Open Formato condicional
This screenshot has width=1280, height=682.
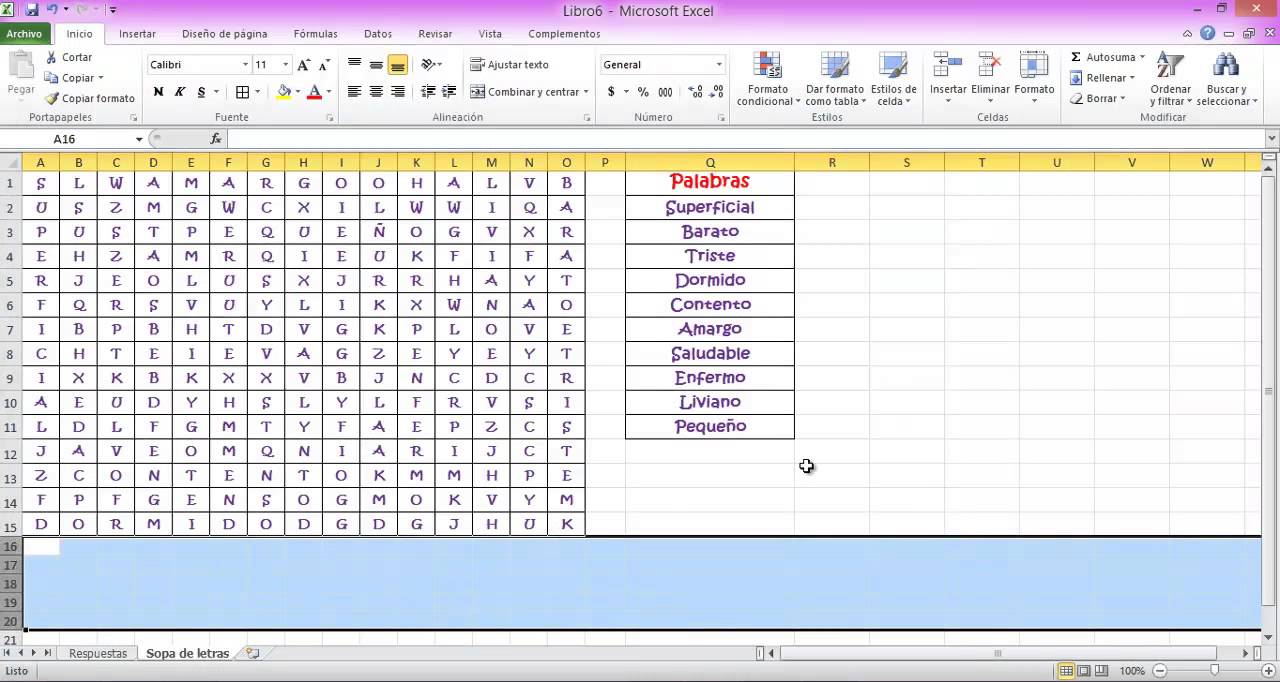coord(768,79)
